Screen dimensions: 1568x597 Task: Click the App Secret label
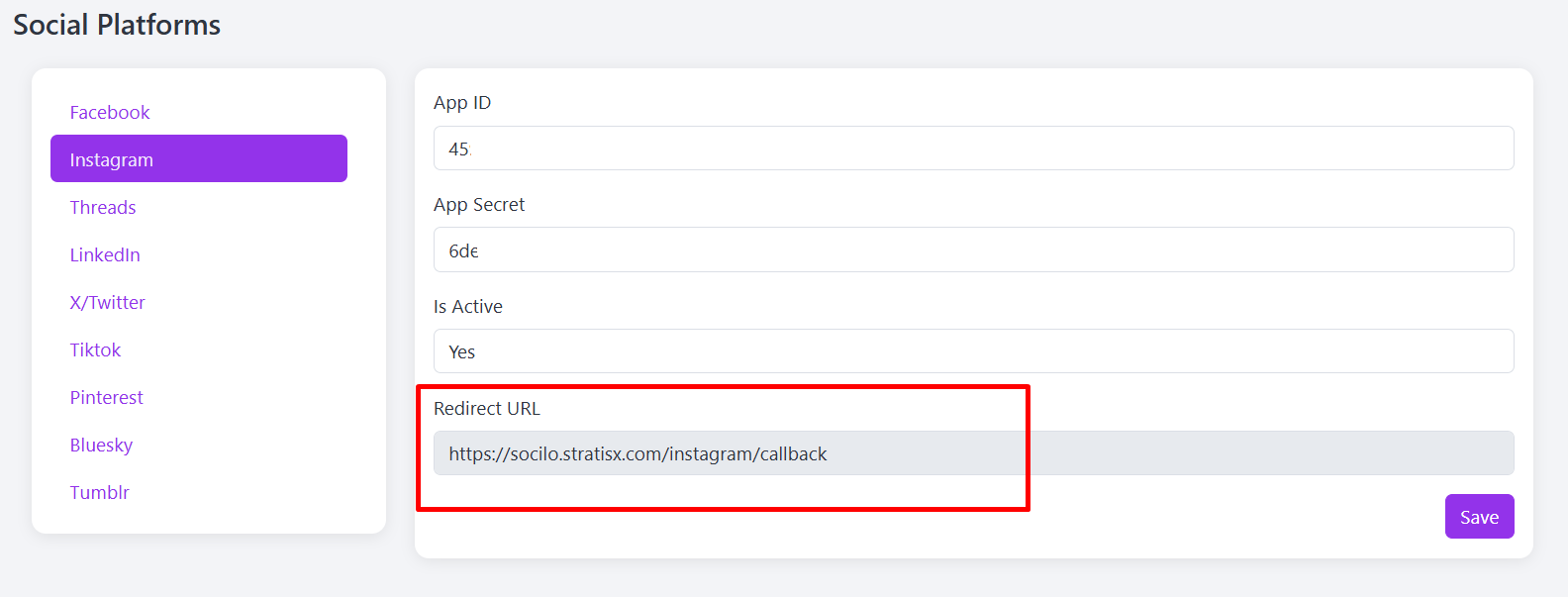point(479,205)
